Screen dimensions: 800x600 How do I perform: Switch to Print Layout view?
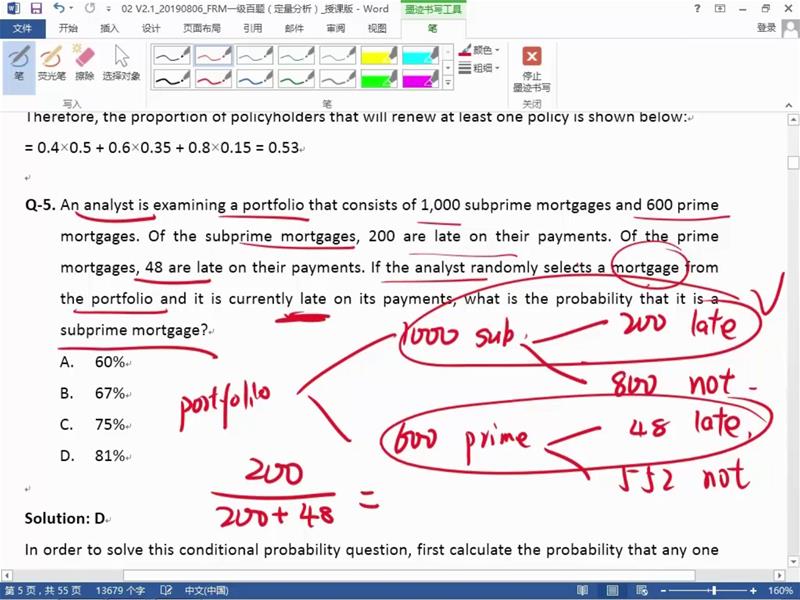coord(612,591)
